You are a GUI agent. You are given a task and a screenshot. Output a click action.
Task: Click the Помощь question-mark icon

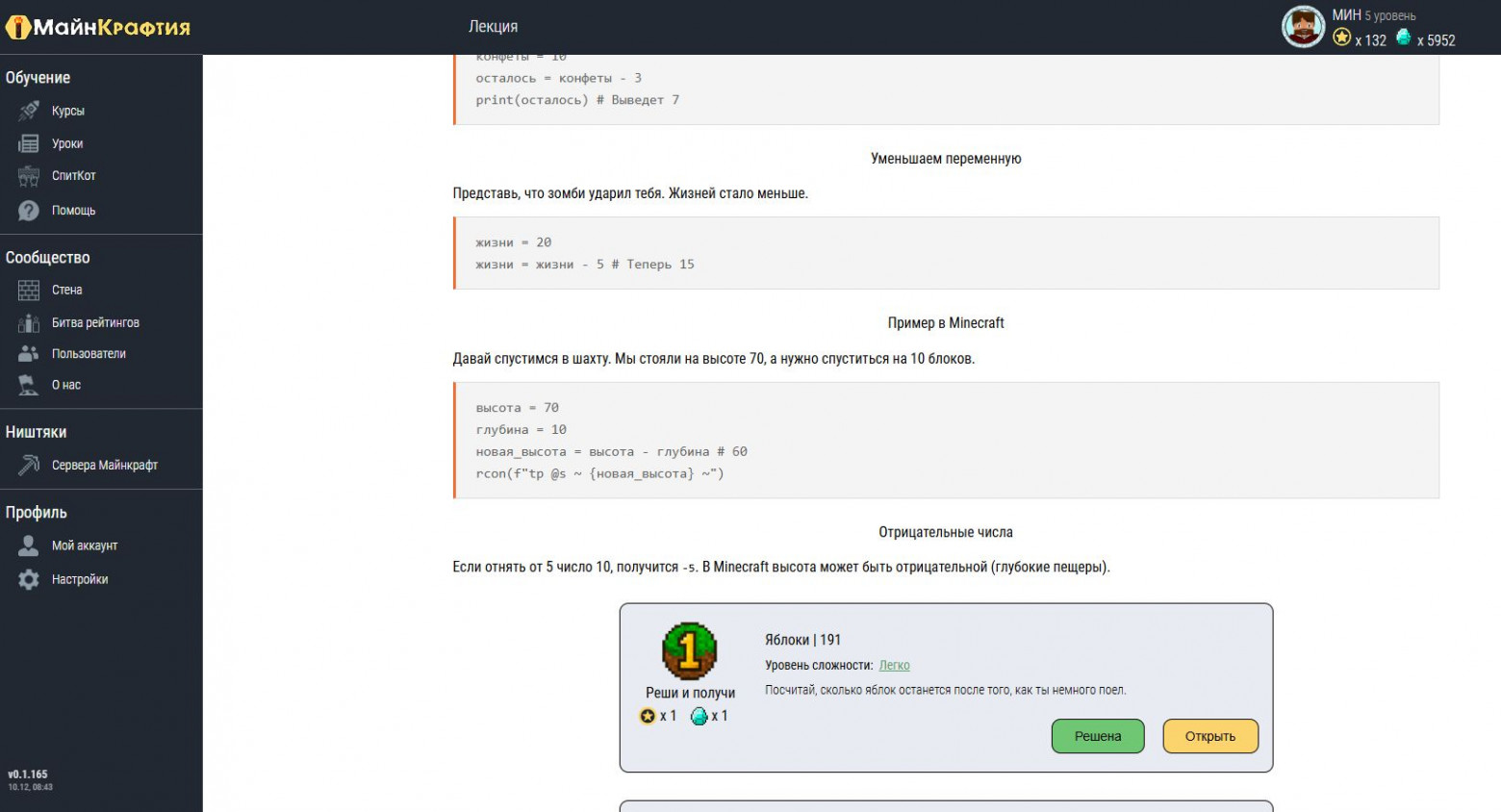click(x=27, y=210)
